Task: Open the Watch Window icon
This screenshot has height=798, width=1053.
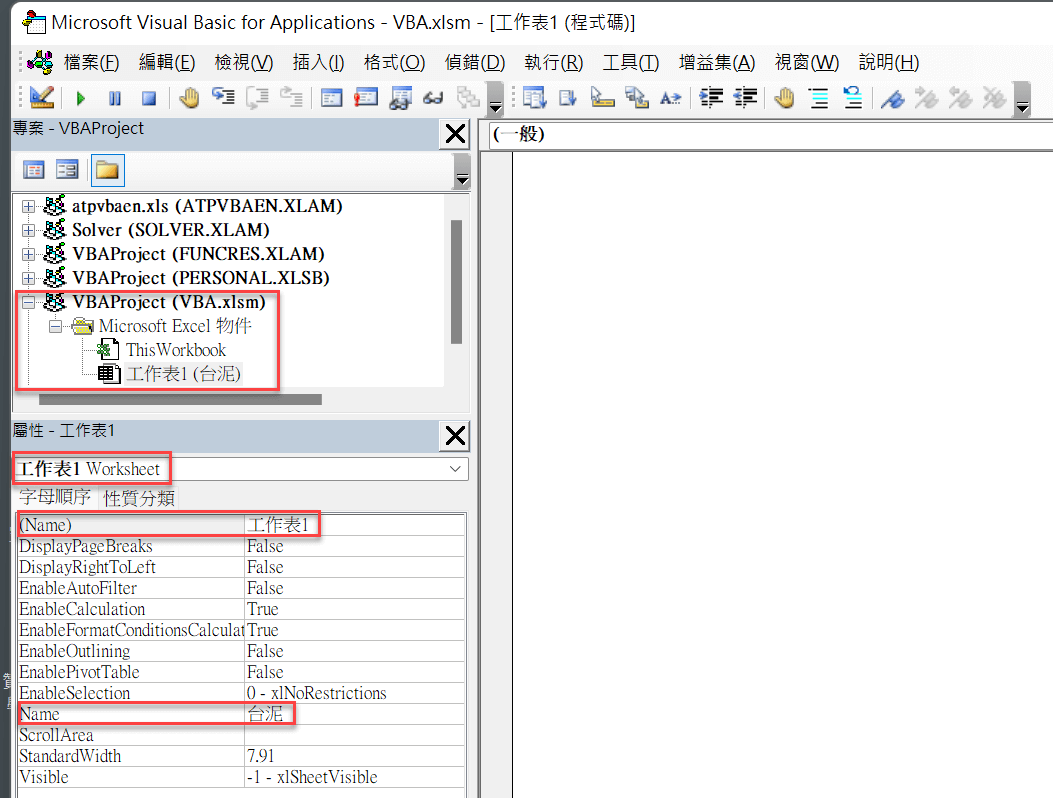Action: click(400, 98)
